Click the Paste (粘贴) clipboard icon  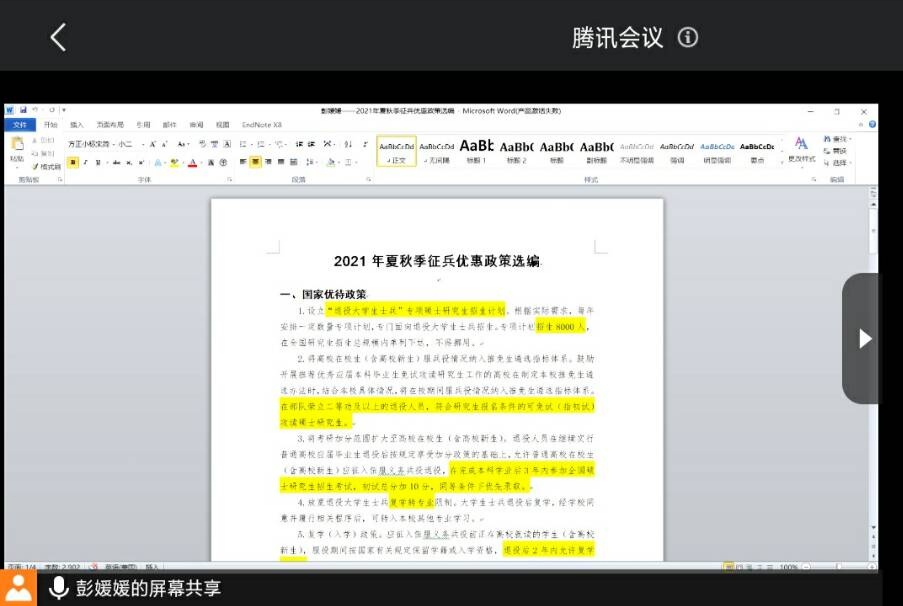[17, 147]
